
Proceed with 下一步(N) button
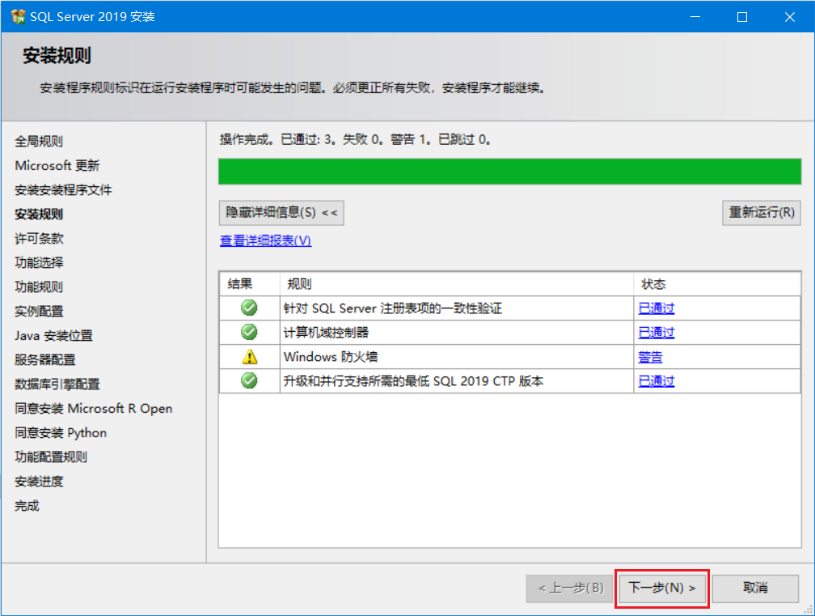(x=662, y=588)
